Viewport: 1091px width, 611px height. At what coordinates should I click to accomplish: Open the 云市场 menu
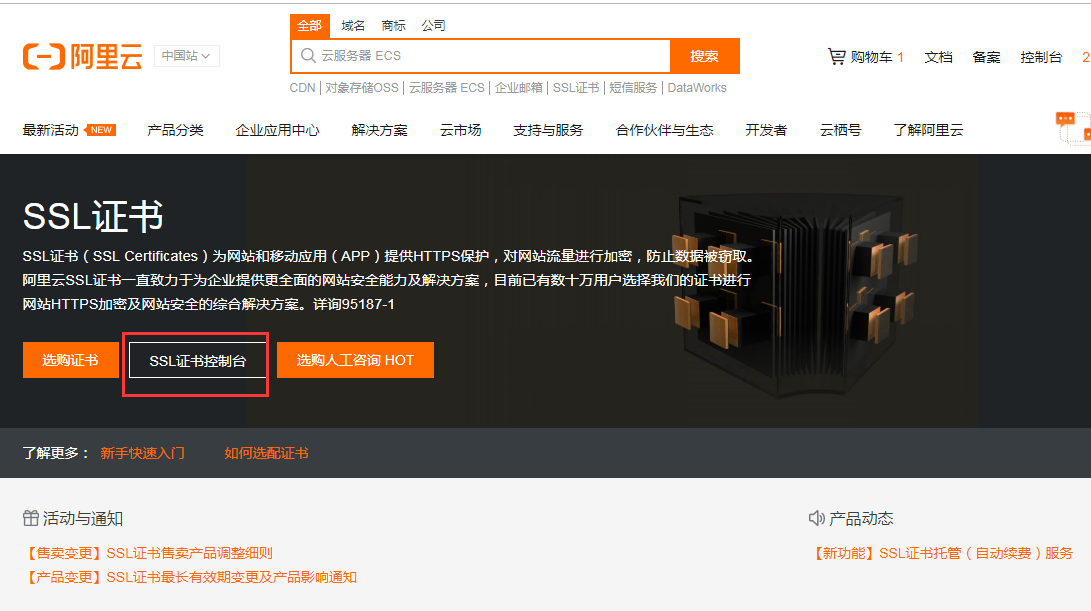pyautogui.click(x=460, y=129)
